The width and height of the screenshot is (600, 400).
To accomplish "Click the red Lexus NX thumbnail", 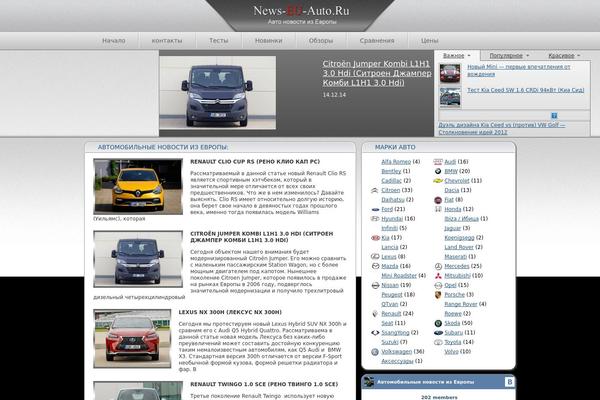I will point(132,339).
